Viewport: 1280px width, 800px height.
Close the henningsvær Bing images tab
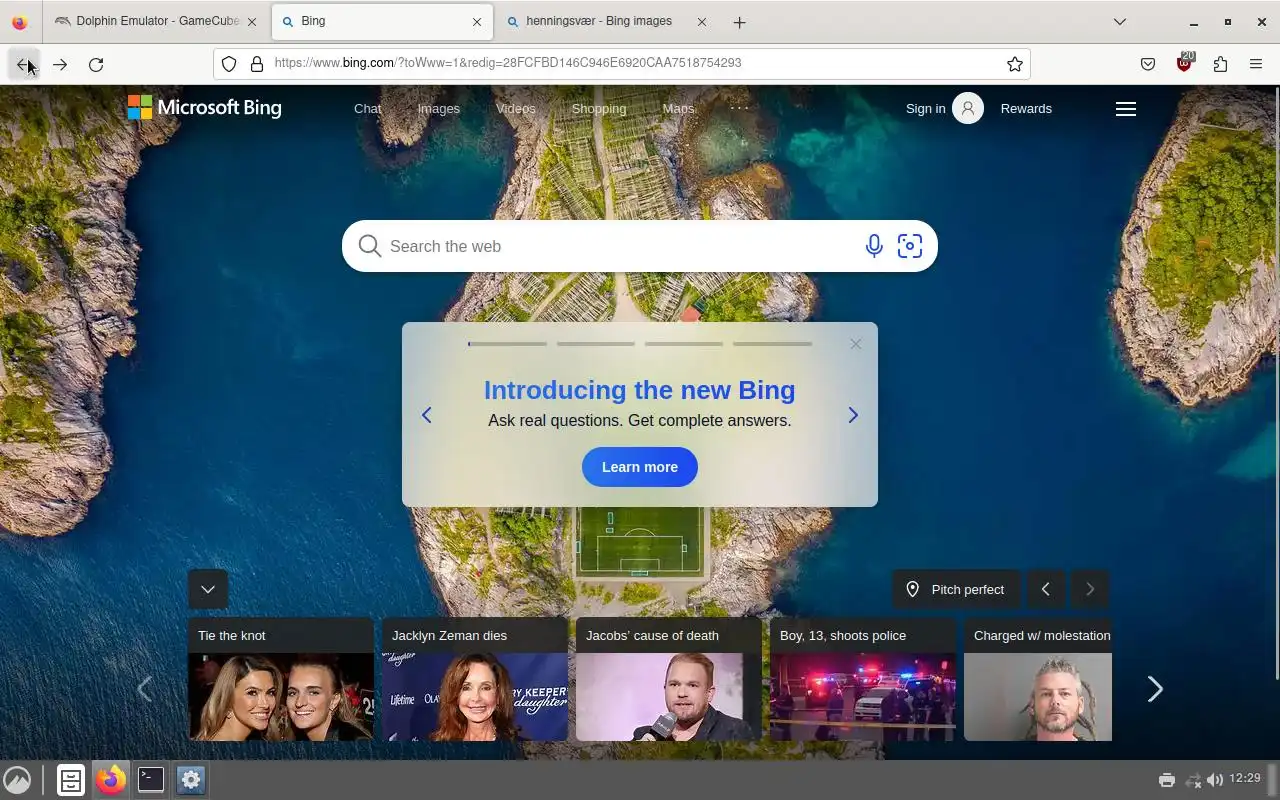point(701,22)
